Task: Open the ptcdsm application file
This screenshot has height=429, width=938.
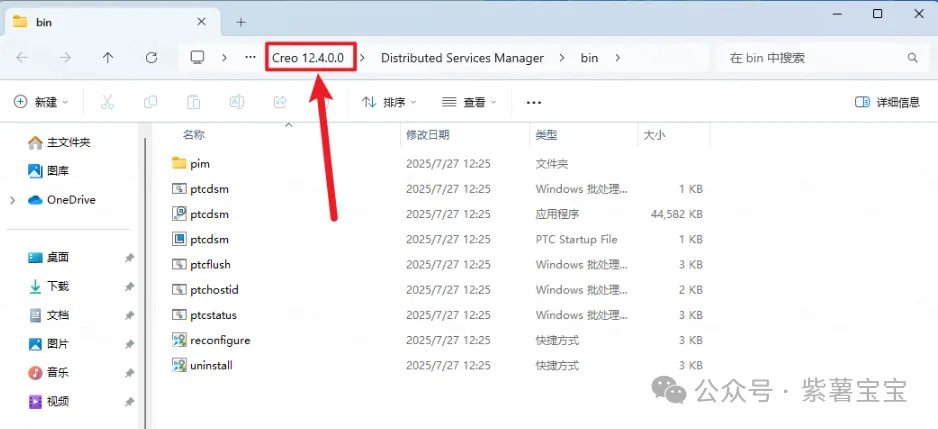Action: [x=209, y=214]
